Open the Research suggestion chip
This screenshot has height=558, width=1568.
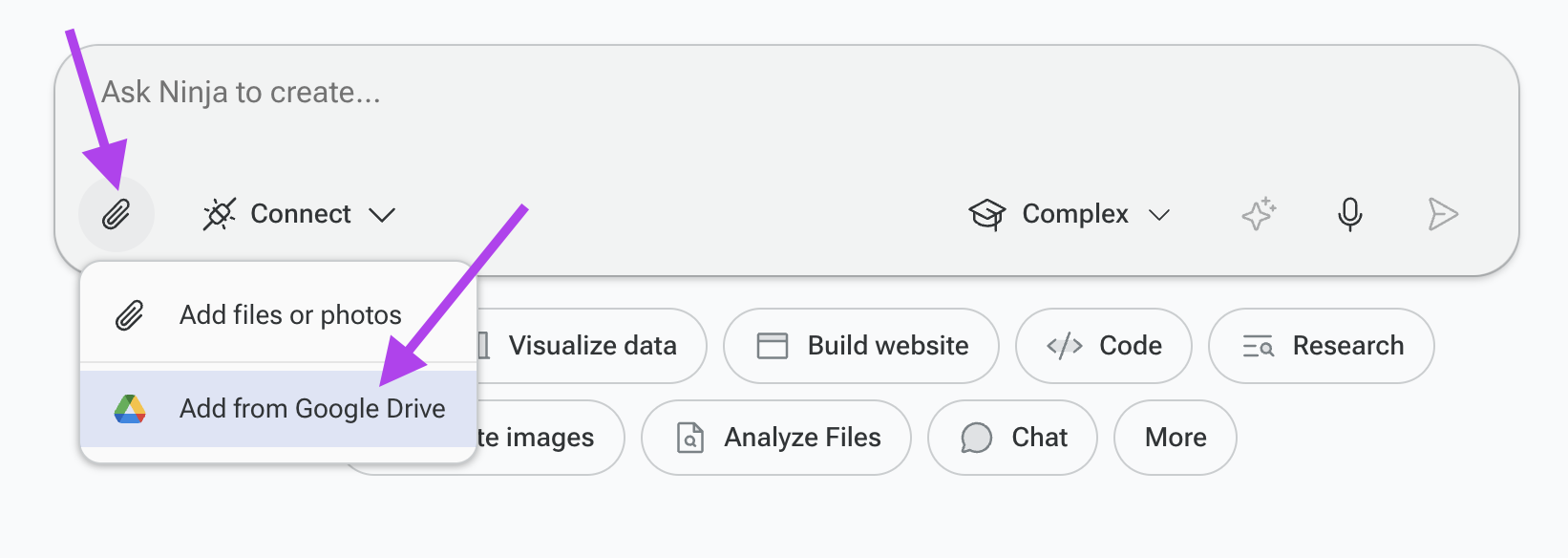click(x=1322, y=346)
